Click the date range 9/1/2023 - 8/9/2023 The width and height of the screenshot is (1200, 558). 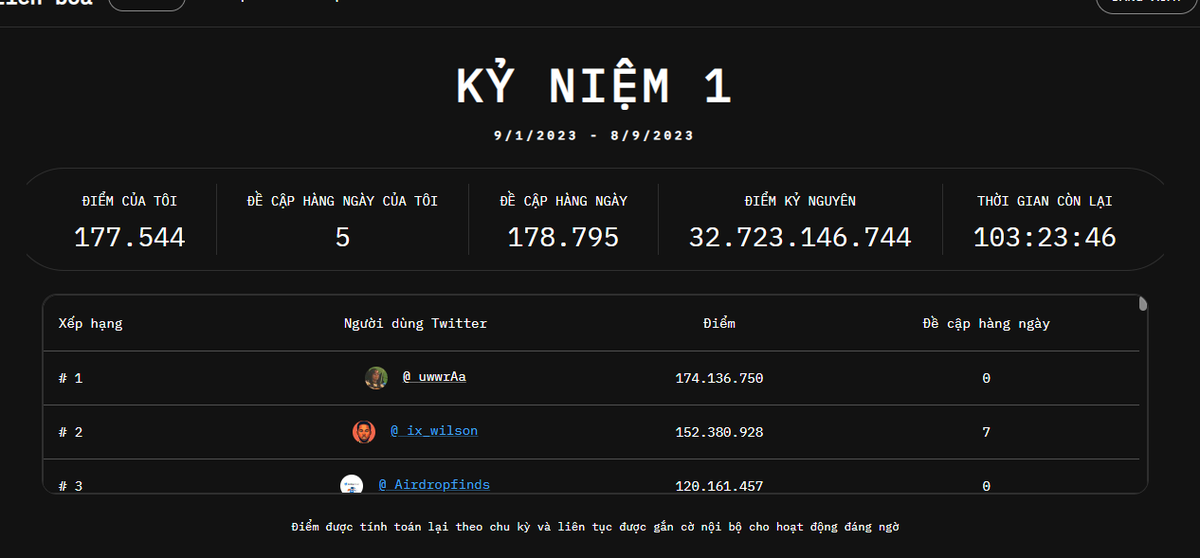coord(594,135)
